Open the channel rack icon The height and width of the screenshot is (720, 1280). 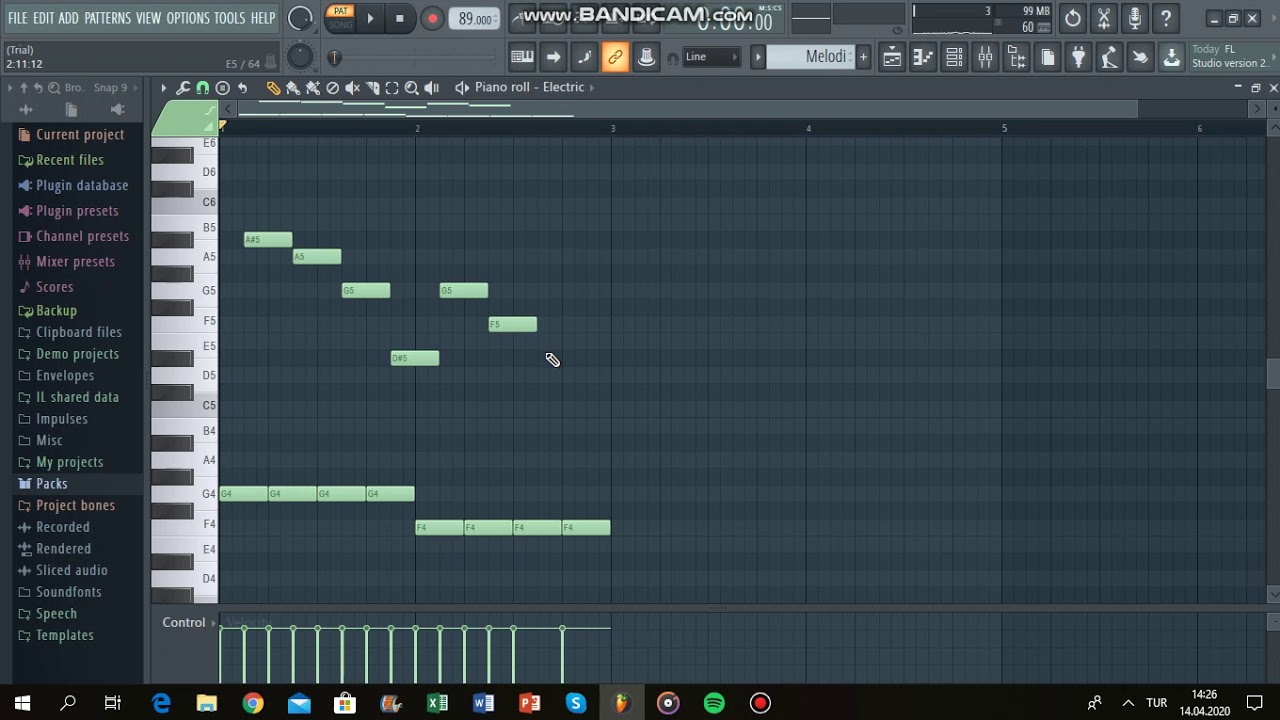(954, 57)
